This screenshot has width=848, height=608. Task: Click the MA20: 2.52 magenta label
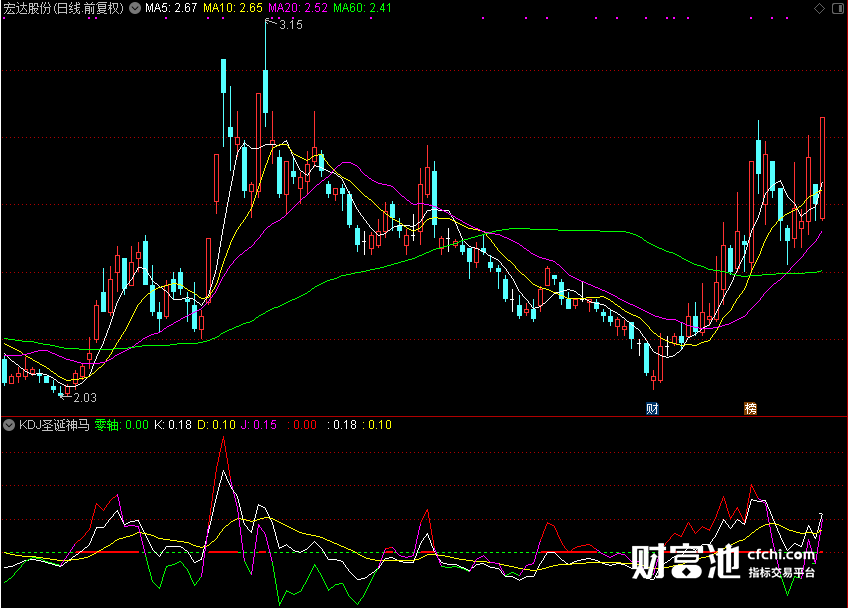(x=298, y=8)
